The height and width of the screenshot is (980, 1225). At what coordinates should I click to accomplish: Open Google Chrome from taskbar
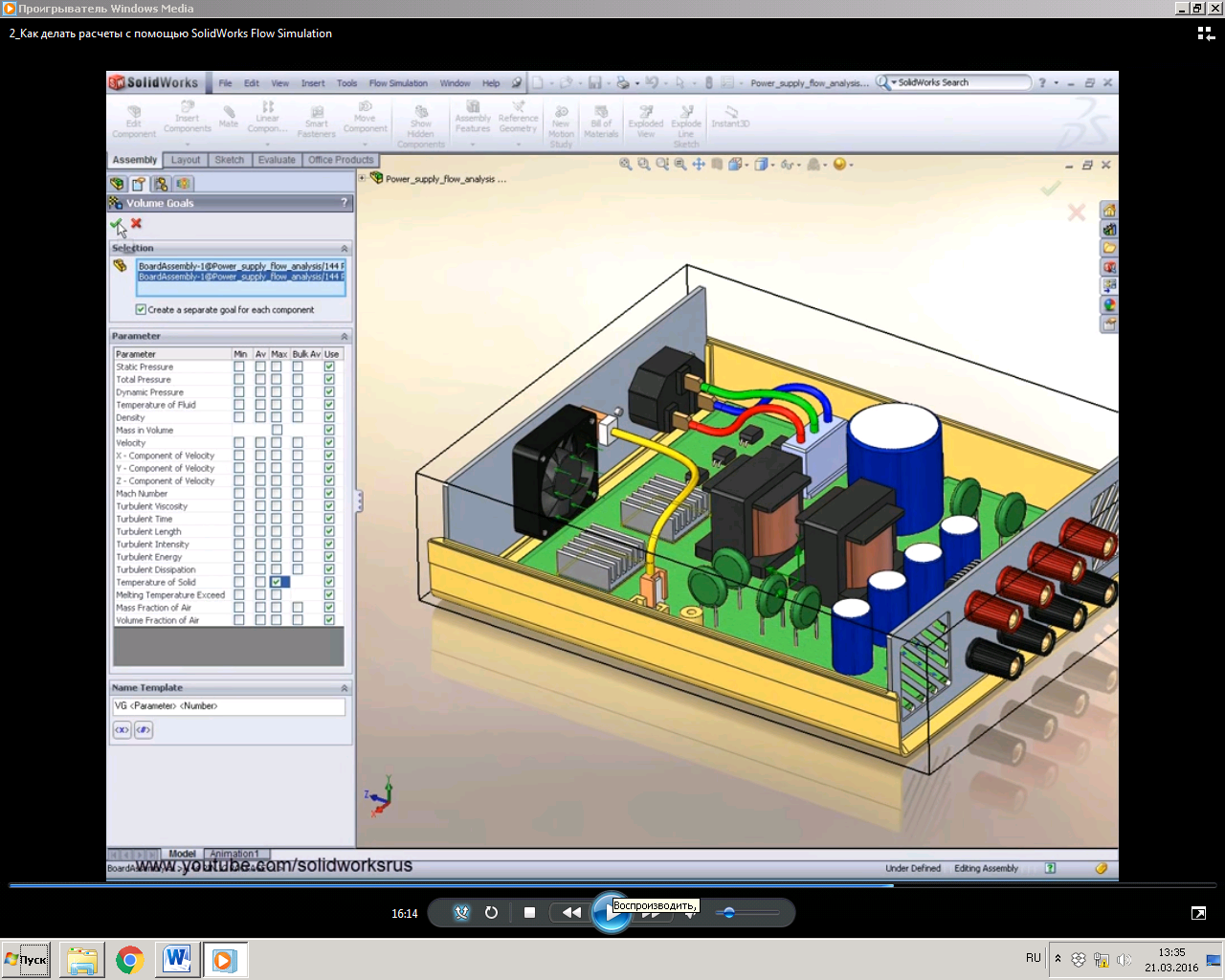tap(130, 959)
